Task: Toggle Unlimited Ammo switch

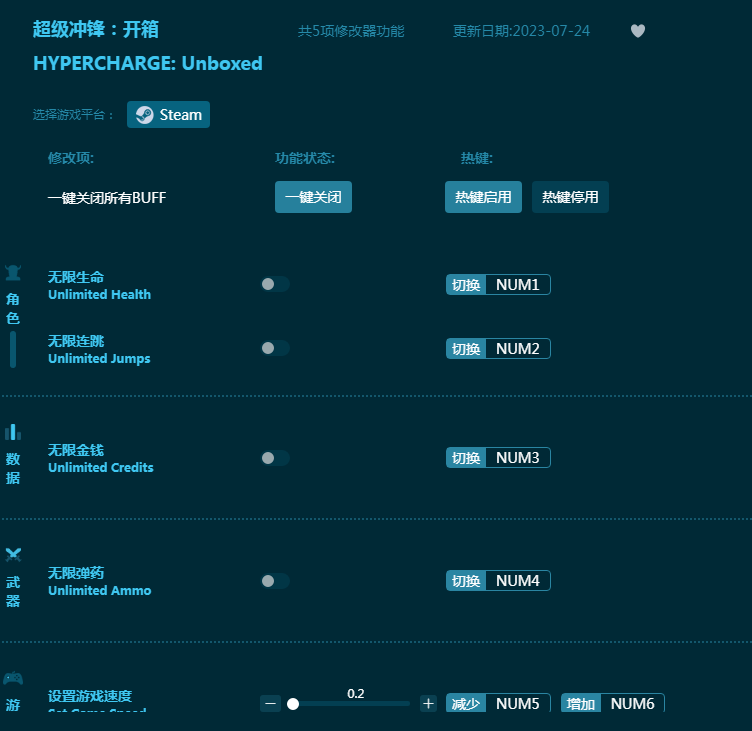Action: [x=275, y=581]
